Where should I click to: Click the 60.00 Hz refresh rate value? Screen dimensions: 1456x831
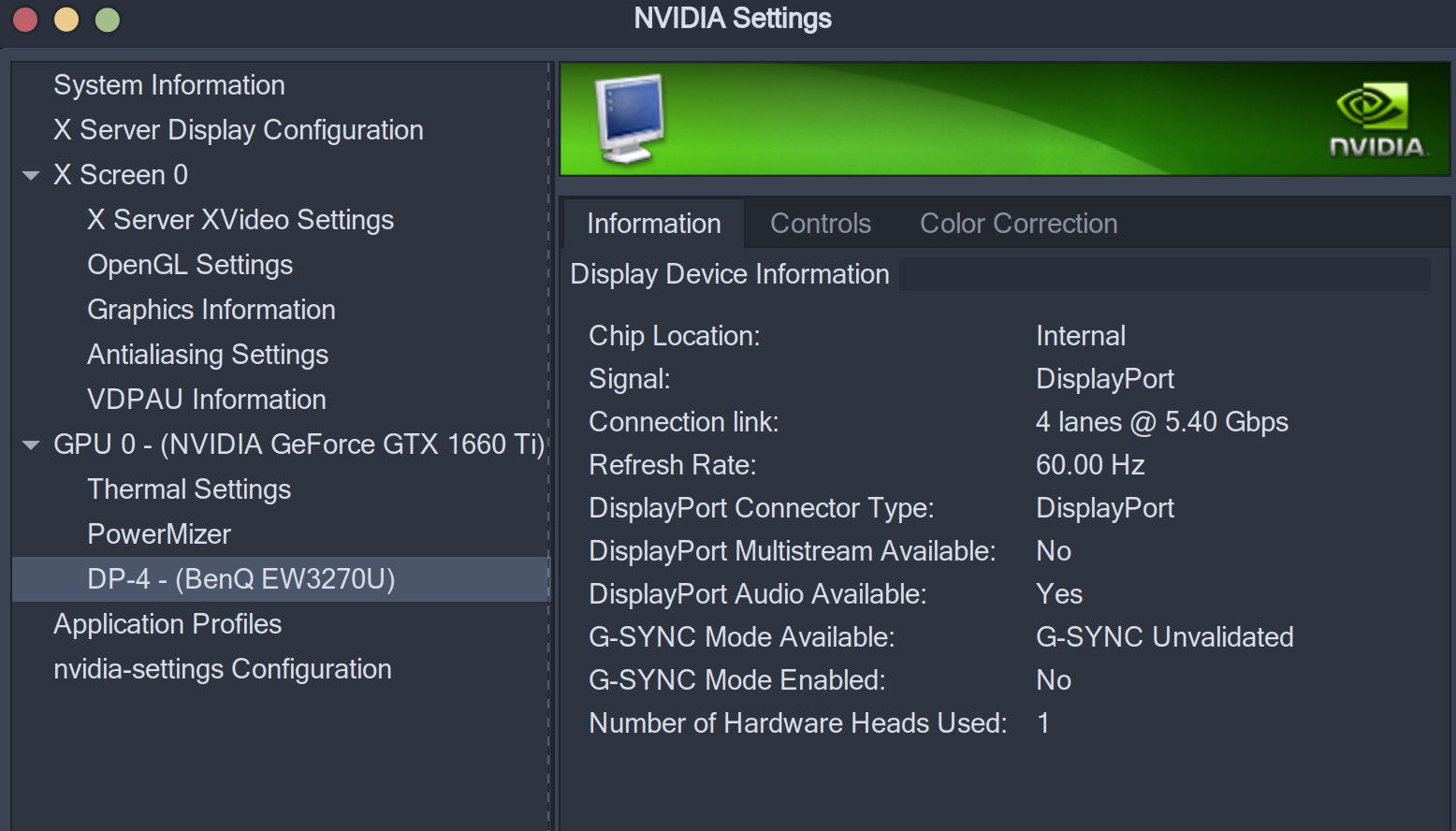coord(1090,465)
